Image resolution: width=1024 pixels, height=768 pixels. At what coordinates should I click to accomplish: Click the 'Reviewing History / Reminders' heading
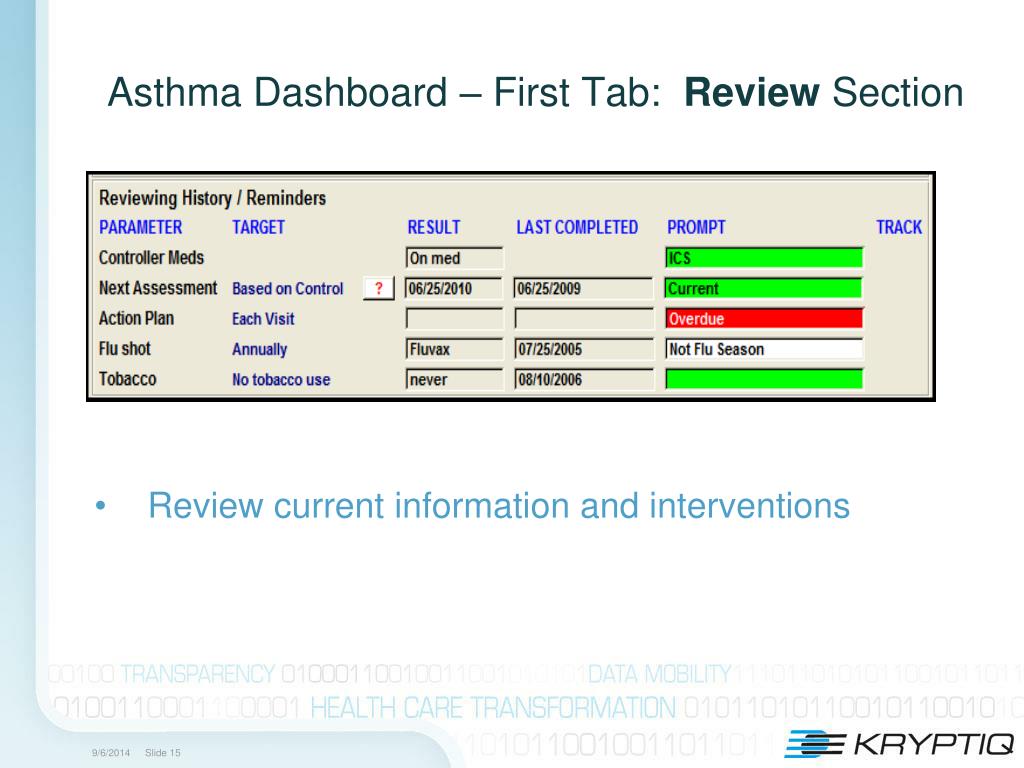click(x=212, y=198)
